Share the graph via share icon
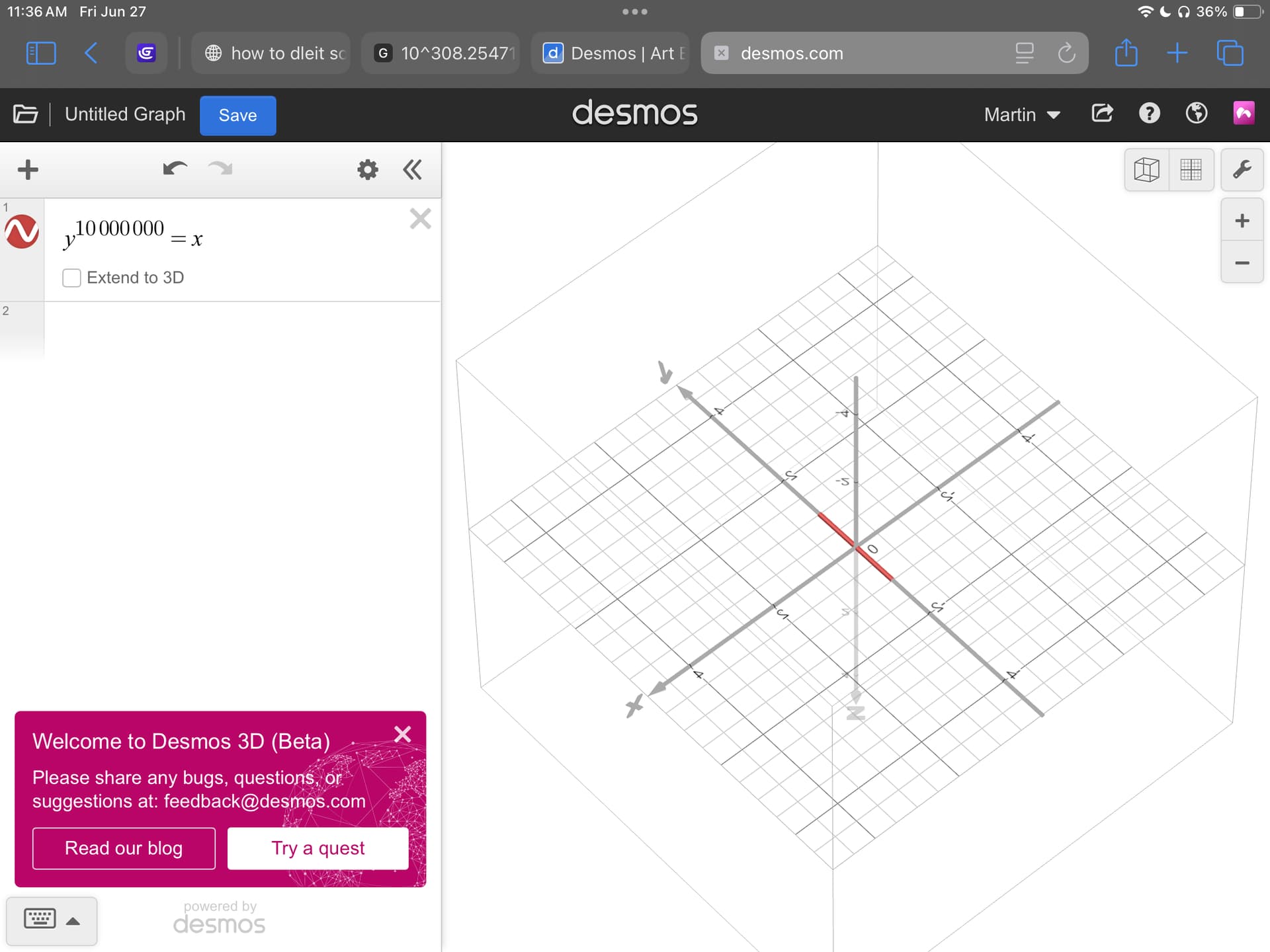1270x952 pixels. (1102, 114)
